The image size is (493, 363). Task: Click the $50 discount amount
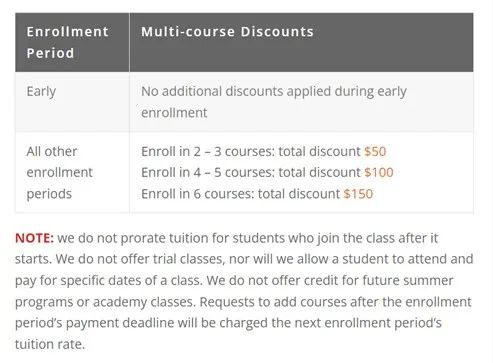tap(375, 151)
